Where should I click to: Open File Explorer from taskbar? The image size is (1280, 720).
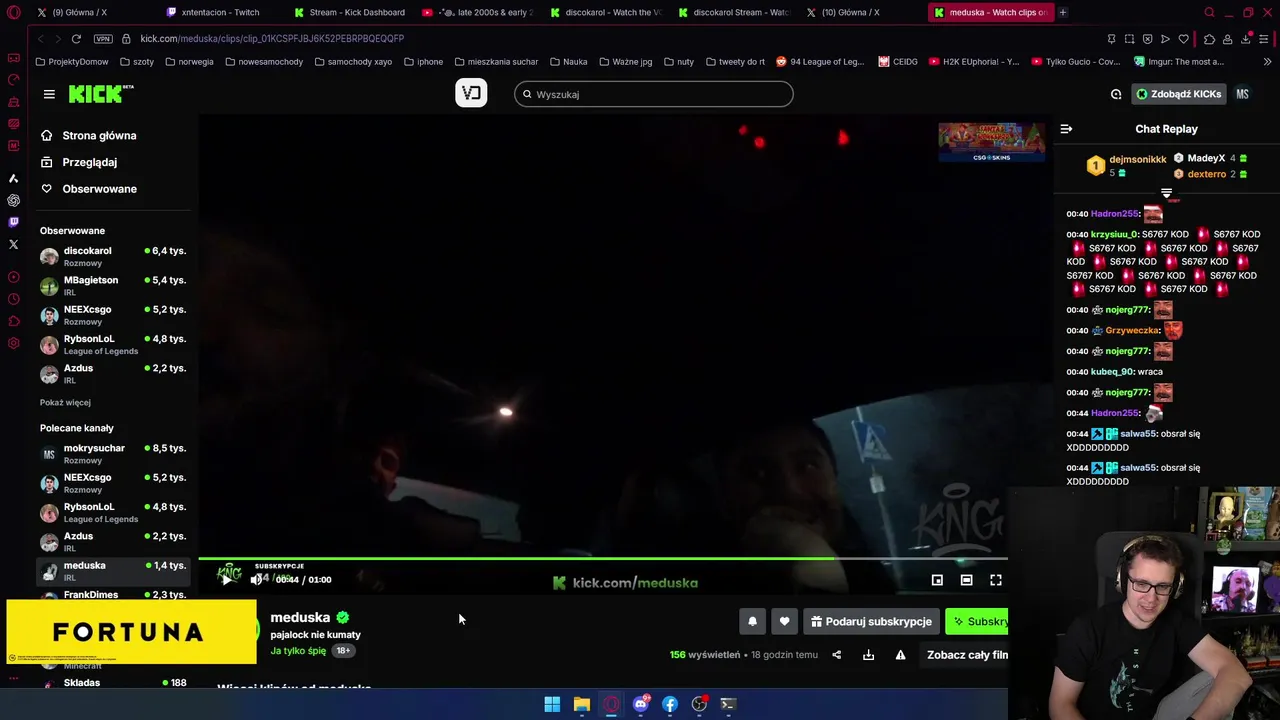tap(581, 704)
